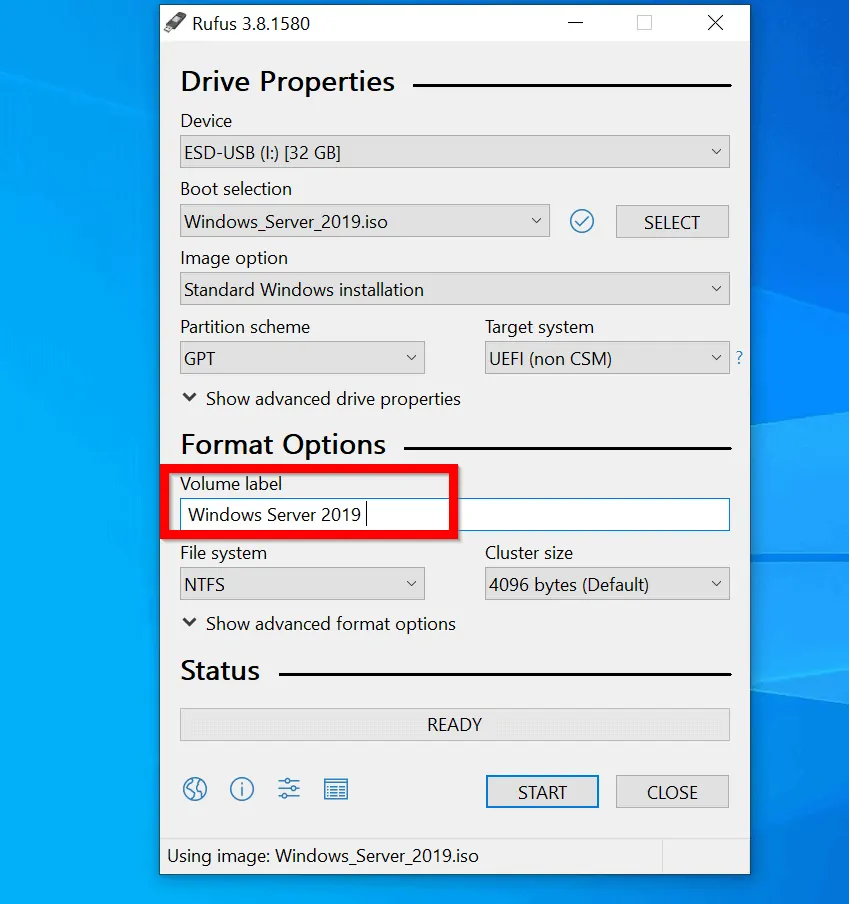849x904 pixels.
Task: Expand Show advanced format options
Action: tap(317, 623)
